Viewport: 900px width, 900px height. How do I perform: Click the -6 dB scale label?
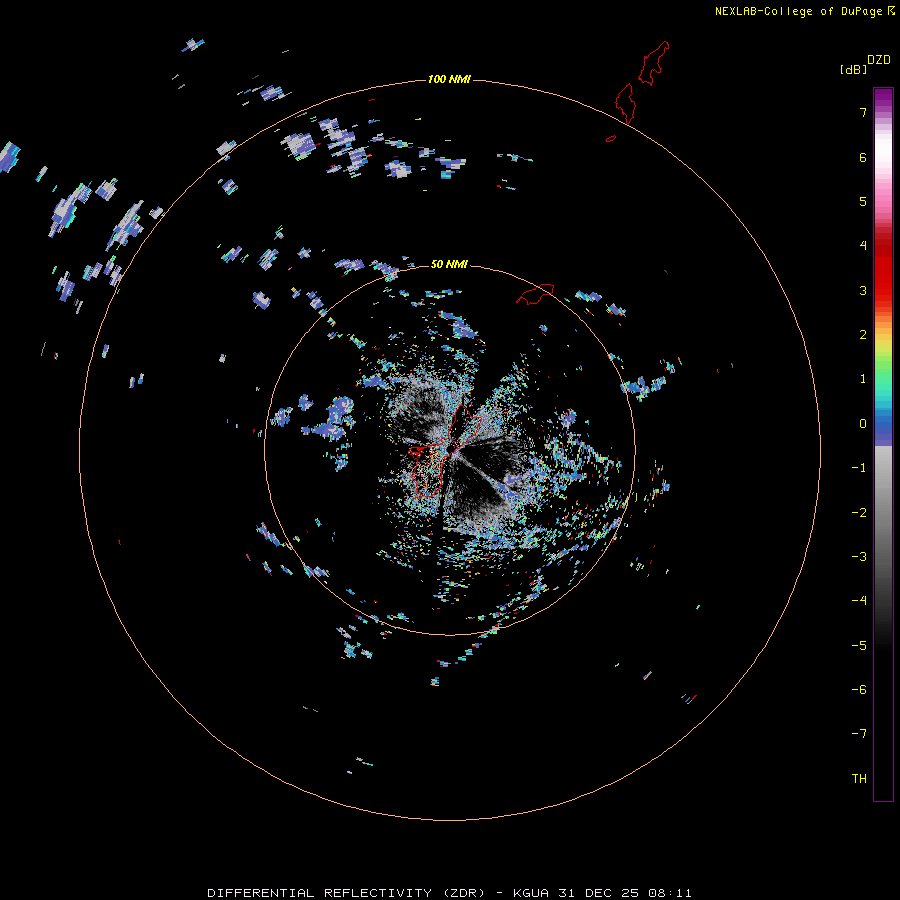[859, 690]
